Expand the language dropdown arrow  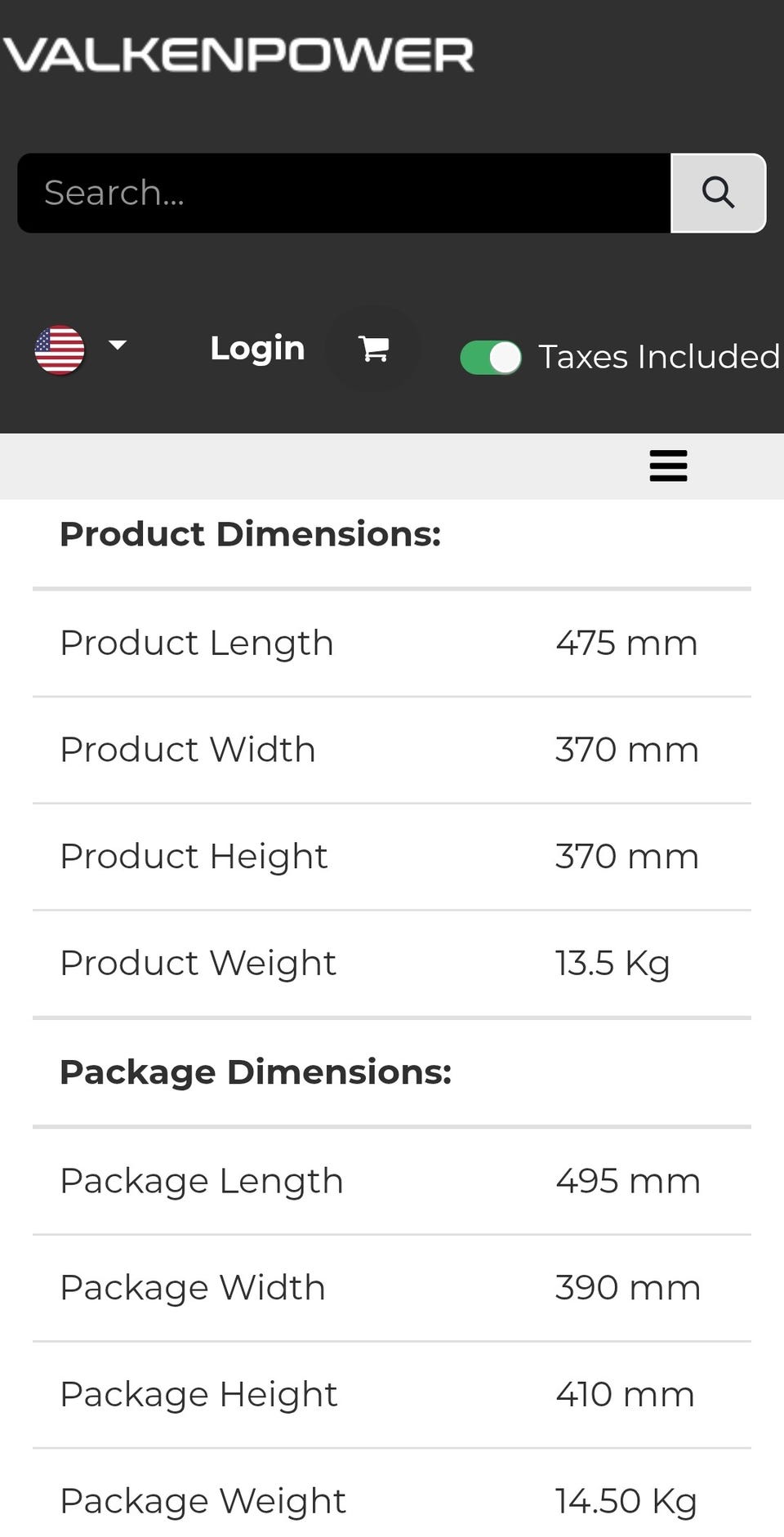(x=118, y=345)
